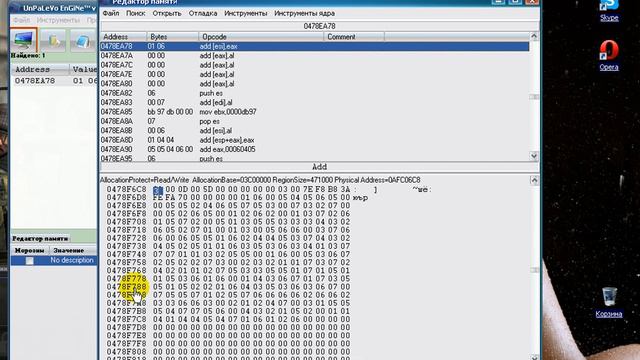Open the Файл menu in memory editor

[x=111, y=13]
